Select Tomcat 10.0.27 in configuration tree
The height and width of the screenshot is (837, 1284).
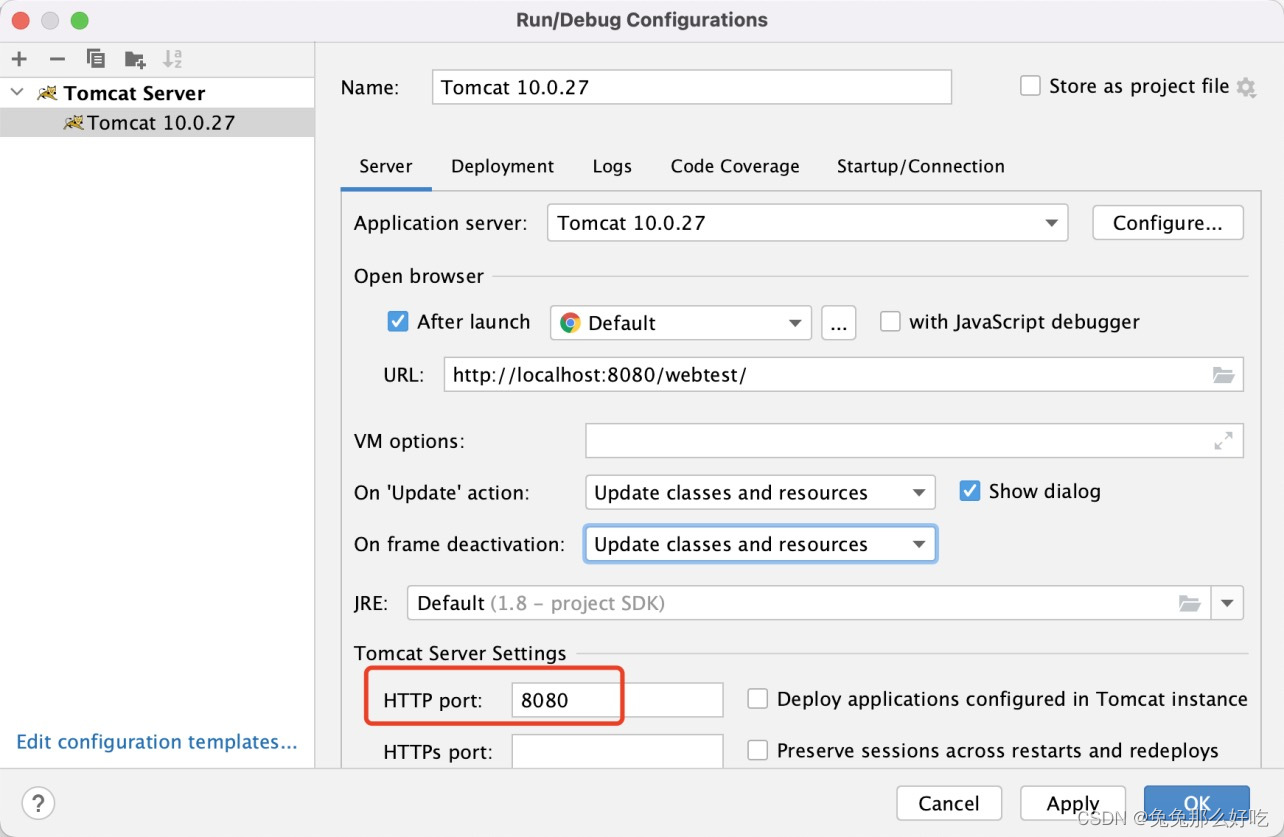point(157,123)
